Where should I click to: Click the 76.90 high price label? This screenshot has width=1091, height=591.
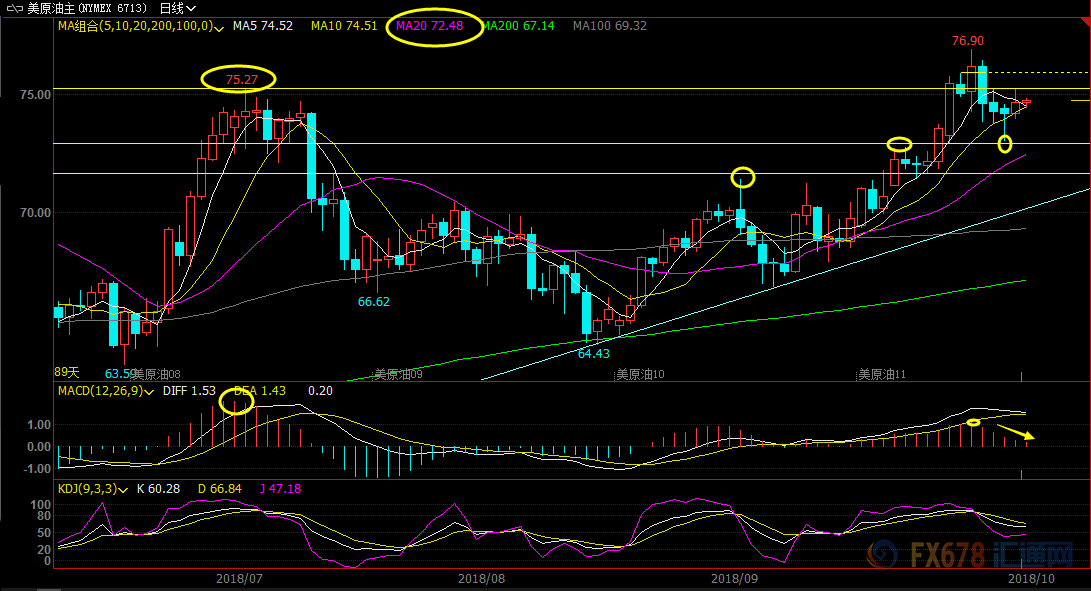click(x=967, y=41)
